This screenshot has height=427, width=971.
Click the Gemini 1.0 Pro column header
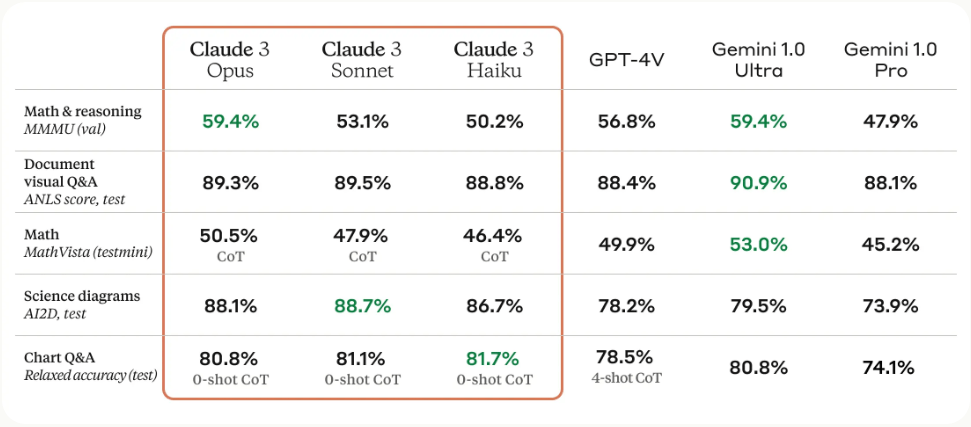tap(890, 59)
